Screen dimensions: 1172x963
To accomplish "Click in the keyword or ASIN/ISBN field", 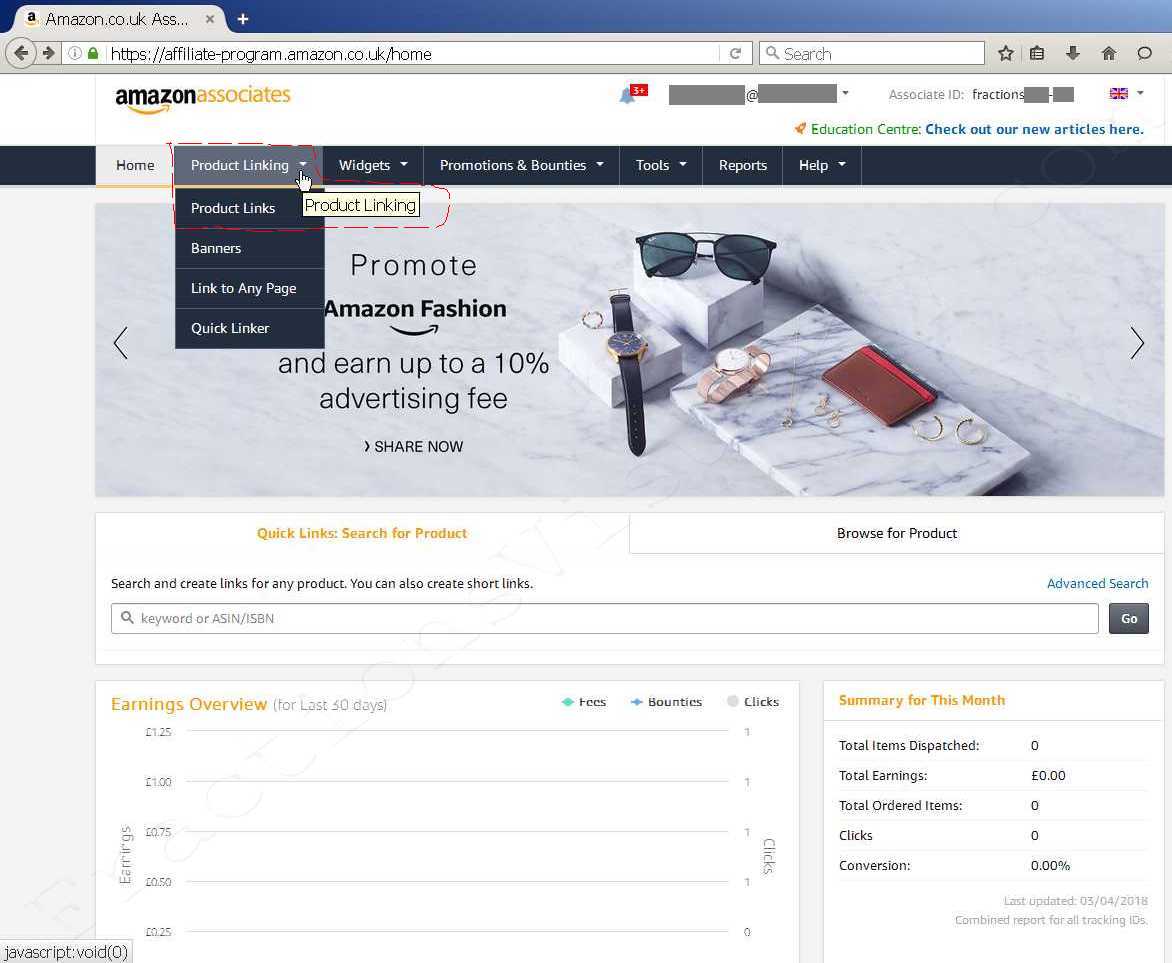I will tap(605, 618).
